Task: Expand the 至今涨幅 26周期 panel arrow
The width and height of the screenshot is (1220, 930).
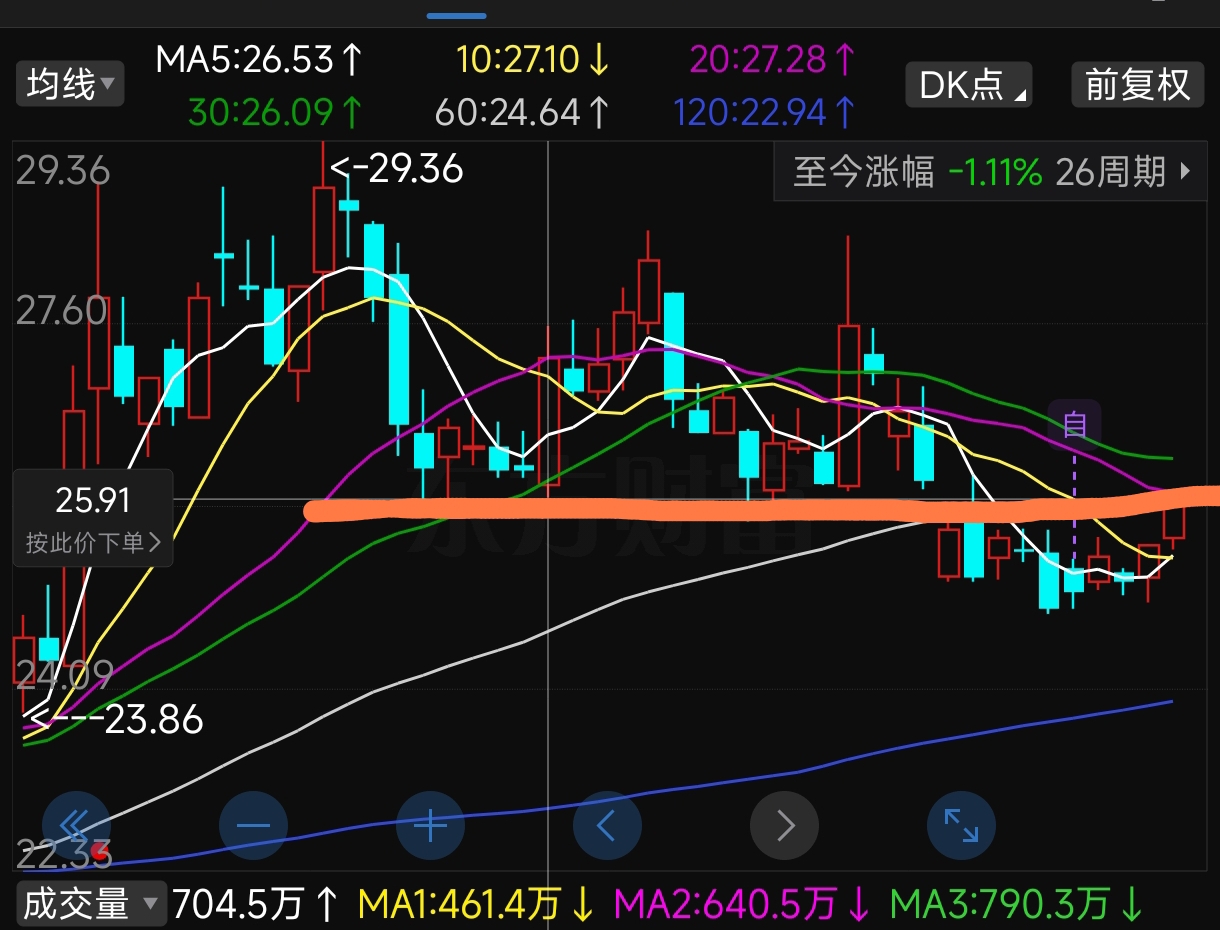Action: pyautogui.click(x=1186, y=172)
